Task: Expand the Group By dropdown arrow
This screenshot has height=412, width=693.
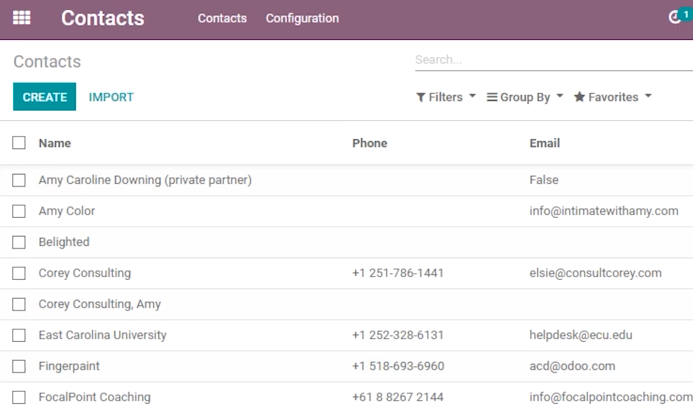Action: tap(560, 96)
